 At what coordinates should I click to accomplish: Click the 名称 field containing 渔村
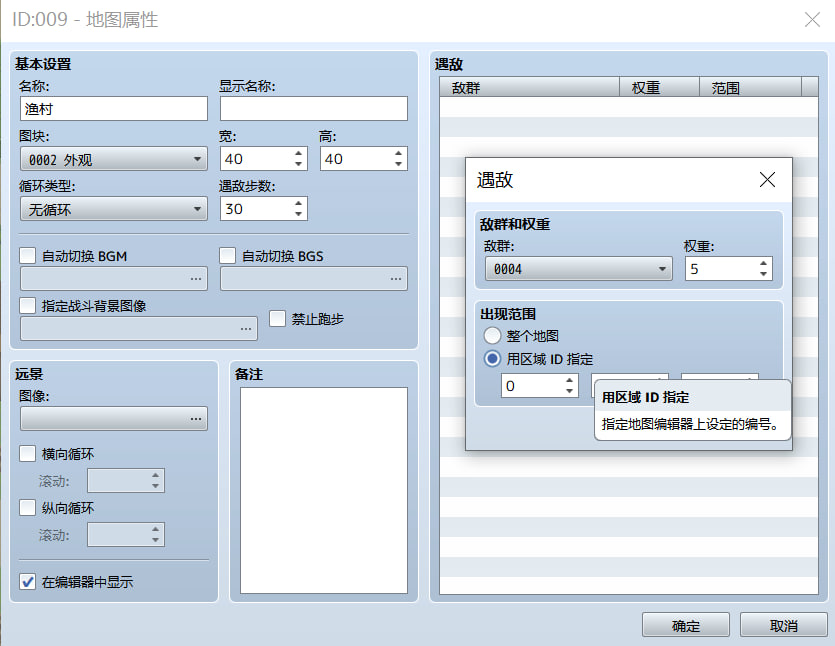tap(114, 109)
